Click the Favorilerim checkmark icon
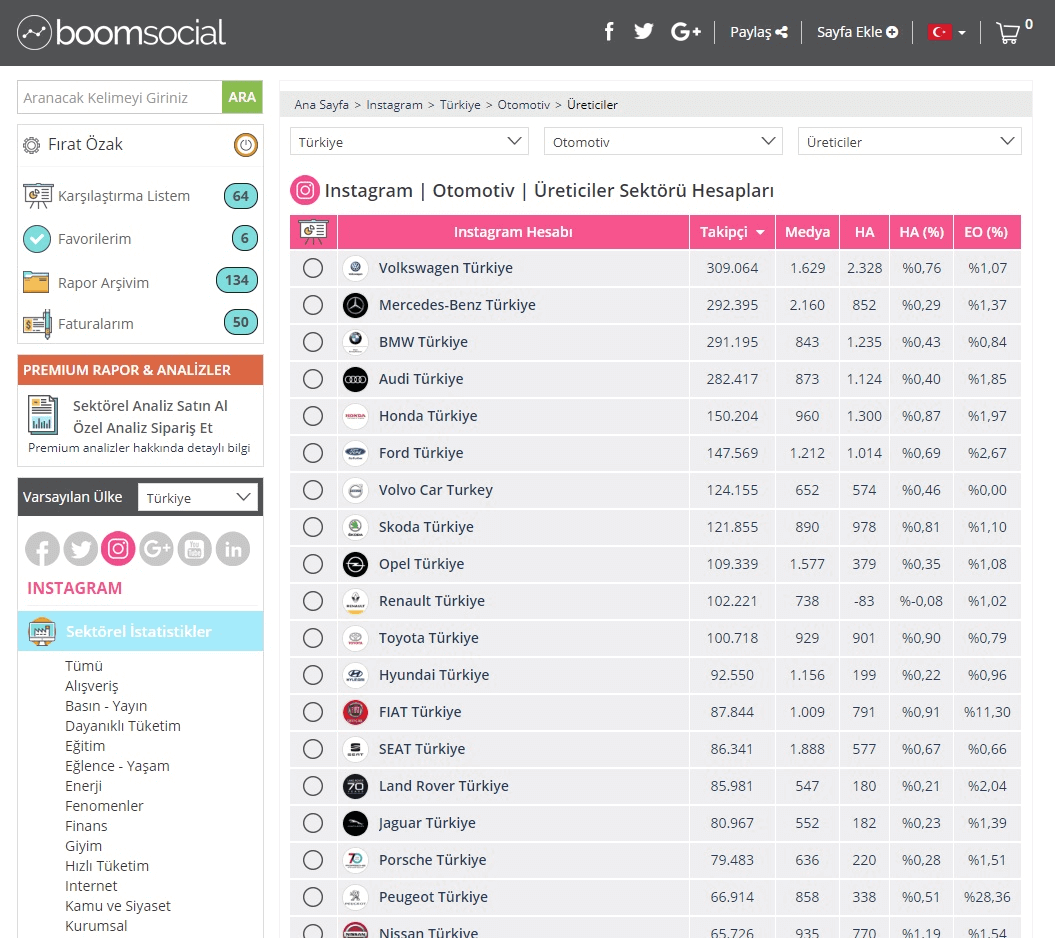Screen dimensions: 1055x938 pyautogui.click(x=37, y=239)
